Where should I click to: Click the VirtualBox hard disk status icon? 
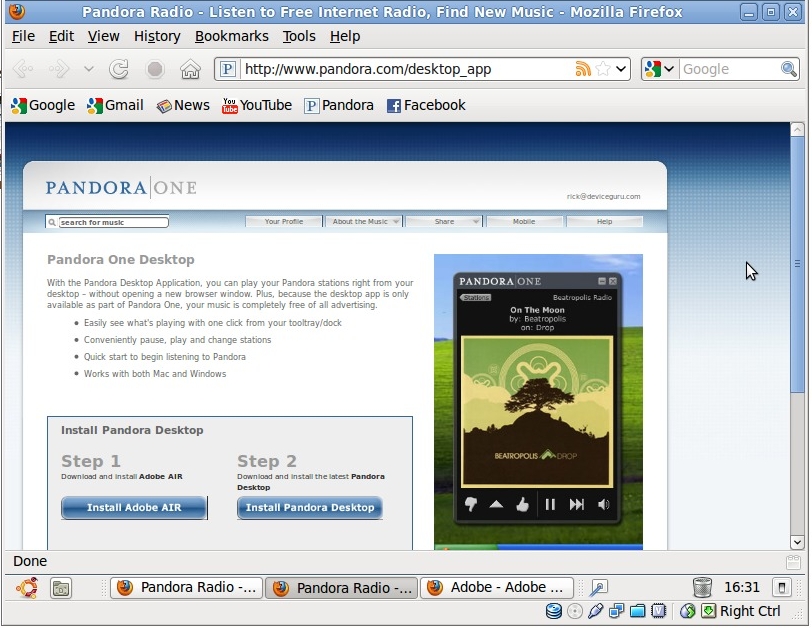pyautogui.click(x=554, y=611)
